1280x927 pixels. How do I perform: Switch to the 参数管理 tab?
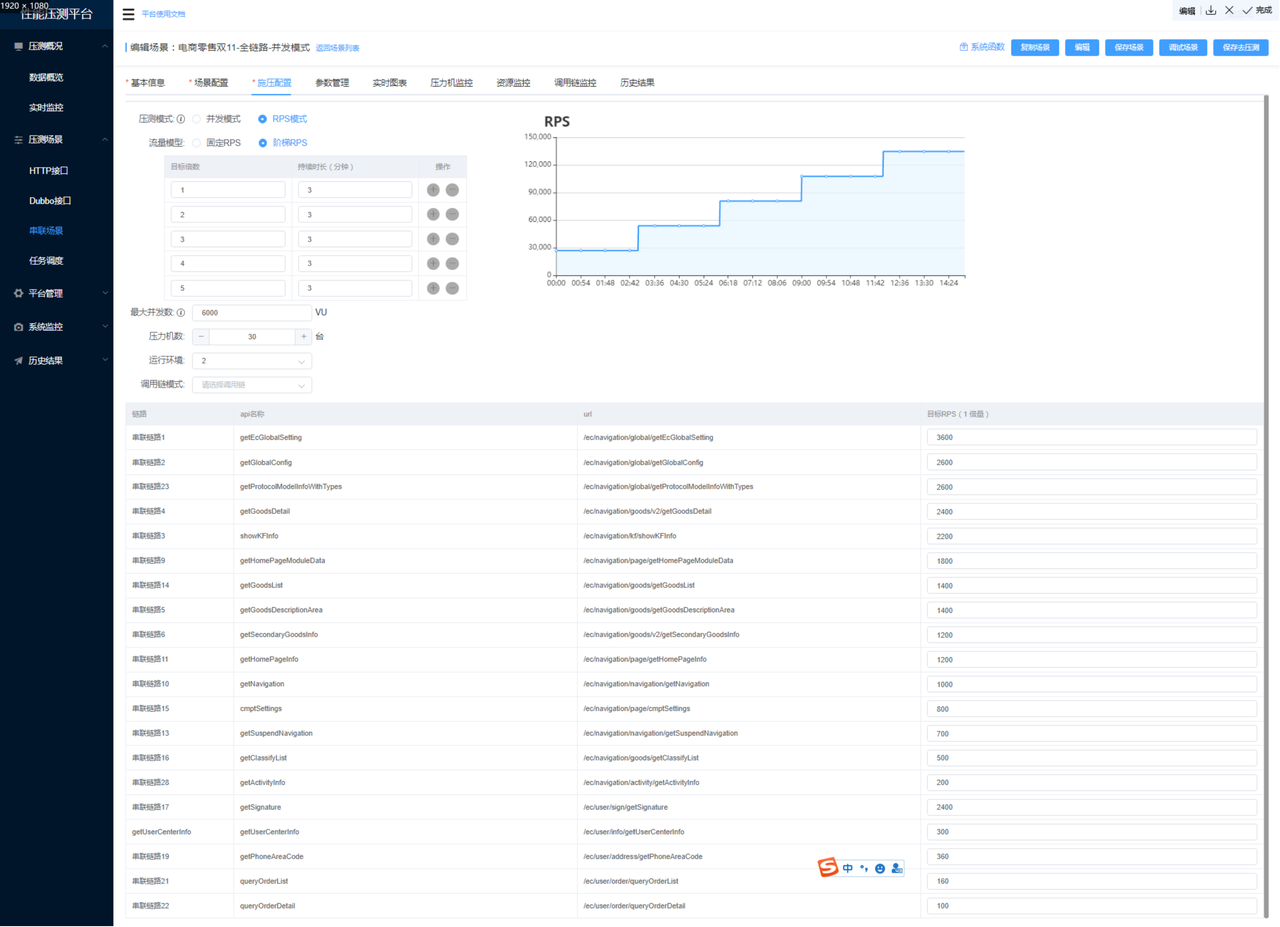click(332, 83)
